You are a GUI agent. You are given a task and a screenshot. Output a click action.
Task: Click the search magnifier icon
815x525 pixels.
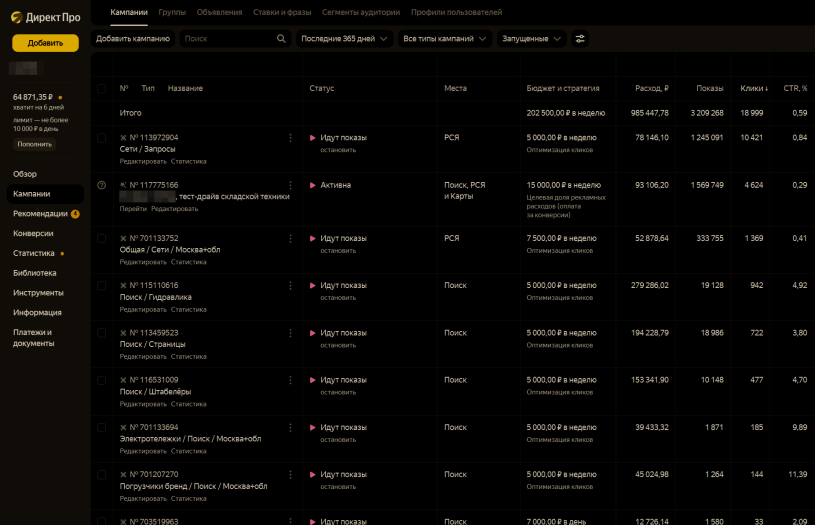click(x=281, y=38)
